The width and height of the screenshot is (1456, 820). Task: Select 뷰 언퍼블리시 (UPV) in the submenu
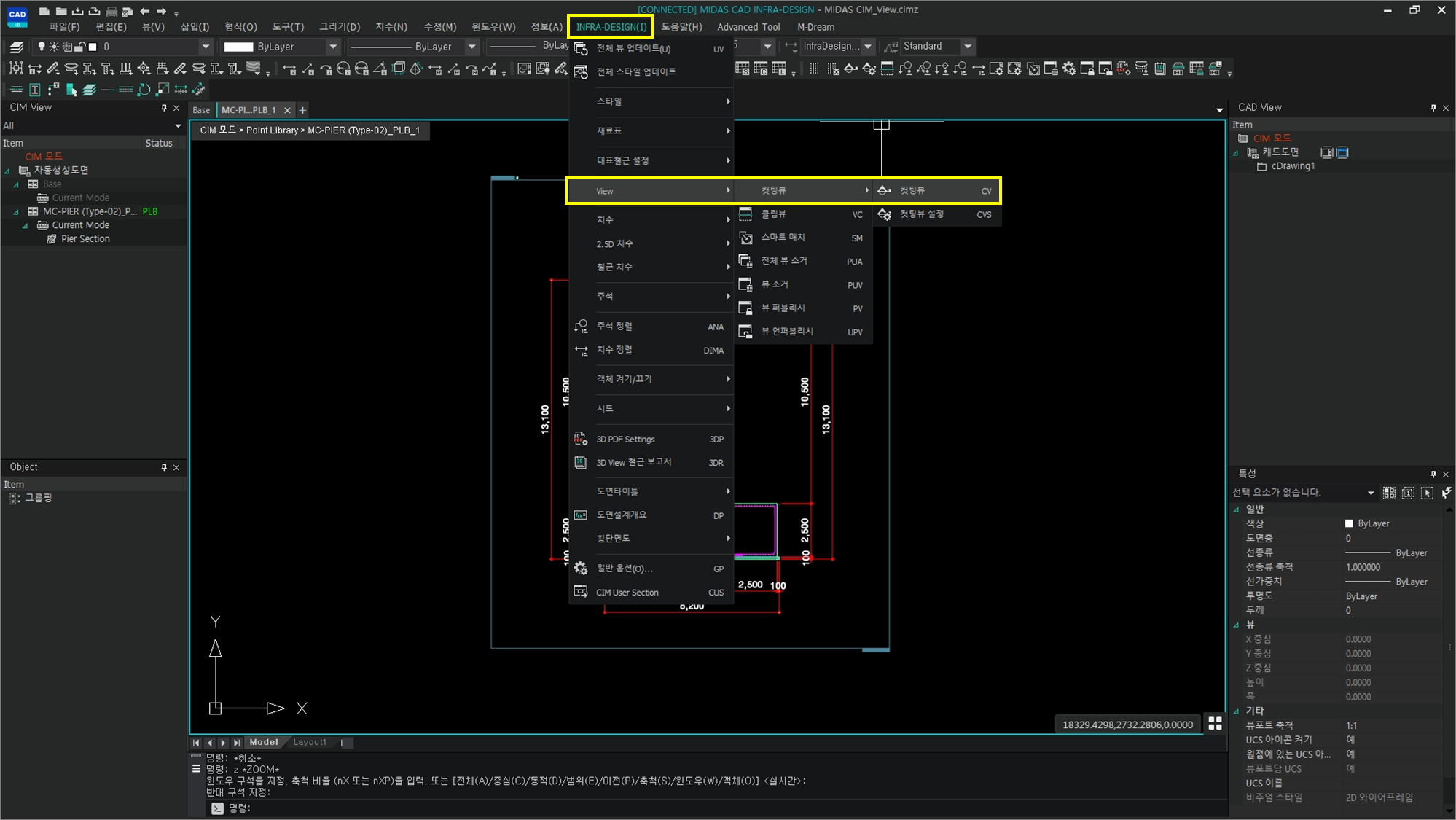point(802,332)
